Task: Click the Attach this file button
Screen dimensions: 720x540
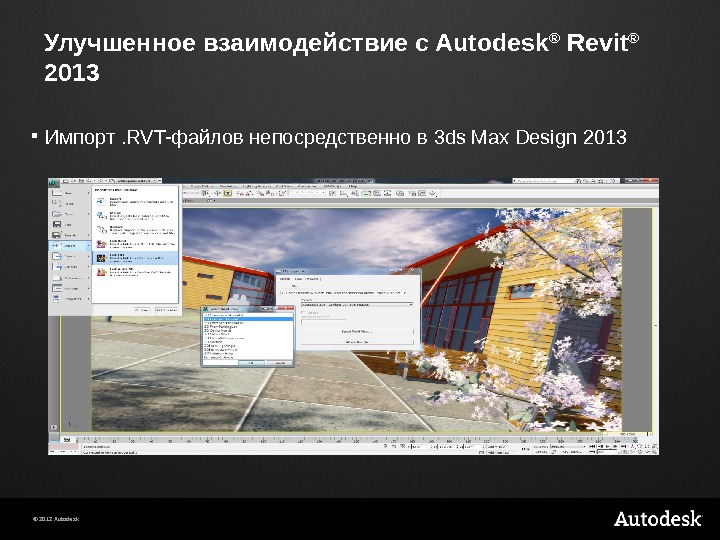Action: 357,342
